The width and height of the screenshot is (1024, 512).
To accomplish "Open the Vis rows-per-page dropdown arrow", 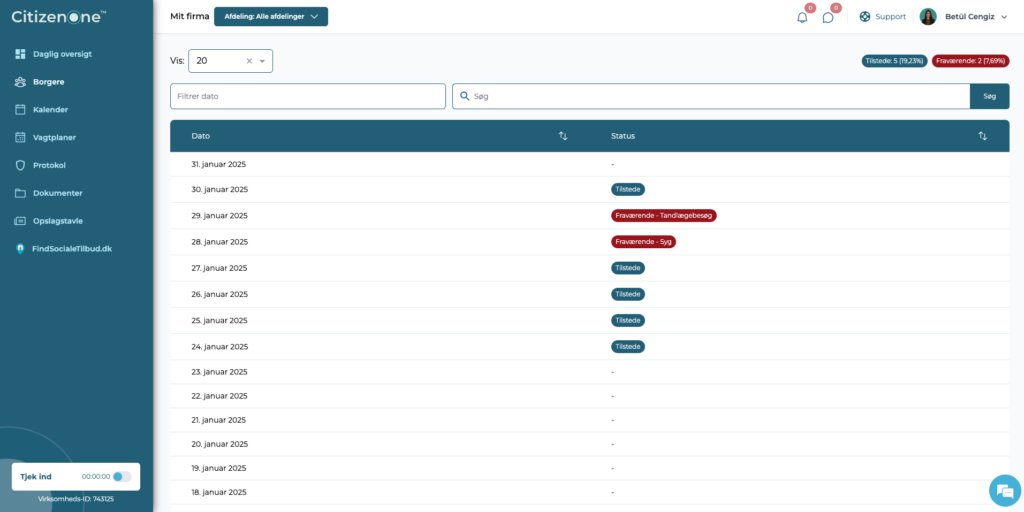I will point(263,61).
